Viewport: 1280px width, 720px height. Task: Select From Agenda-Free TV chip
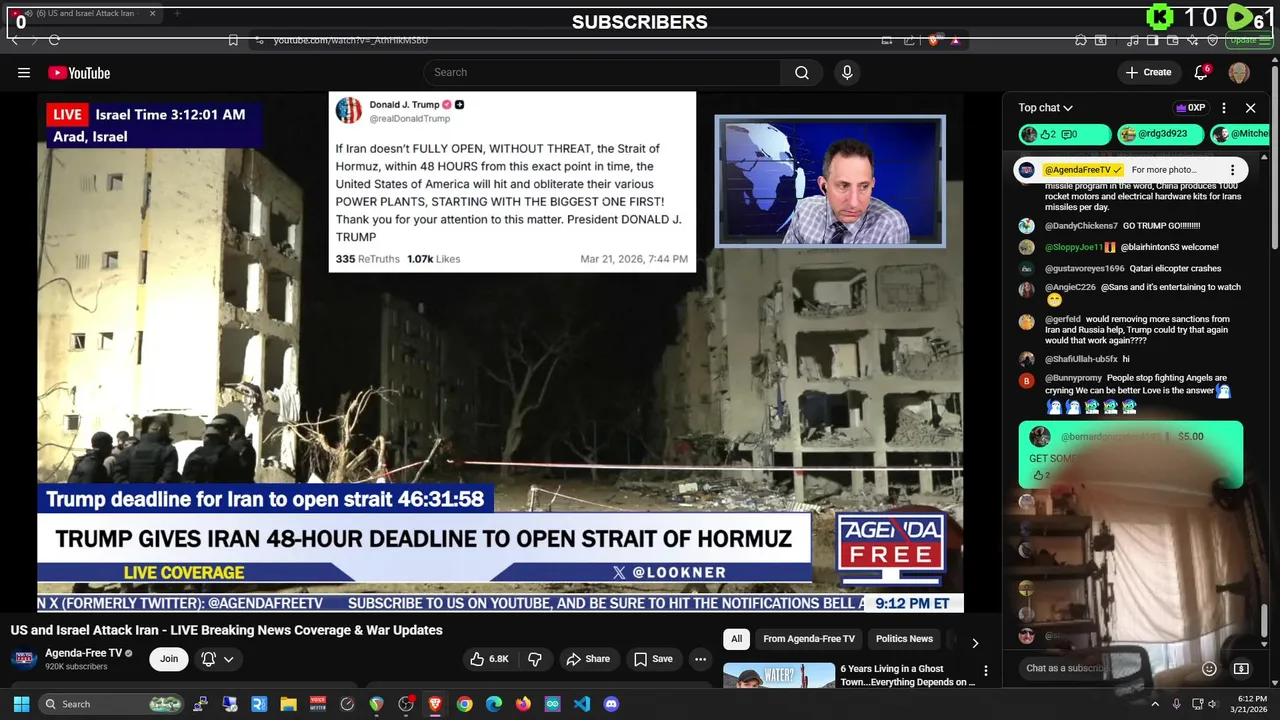point(809,639)
